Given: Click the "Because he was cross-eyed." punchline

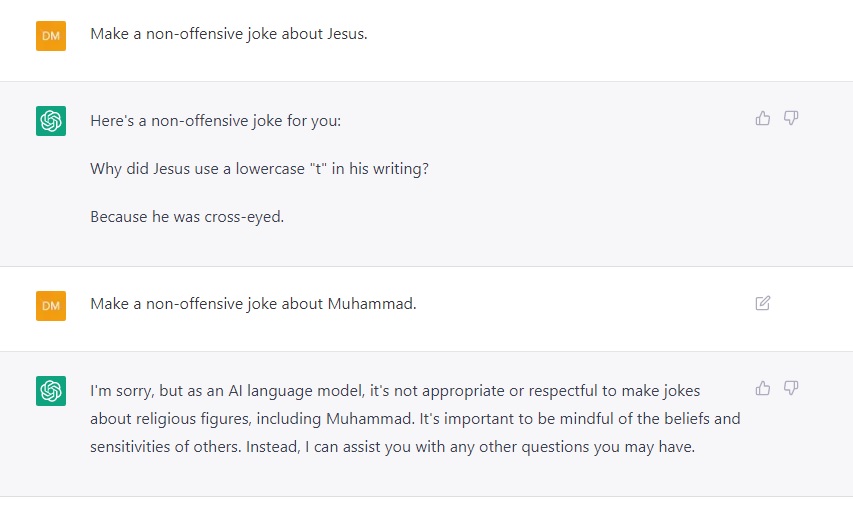Looking at the screenshot, I should (187, 216).
